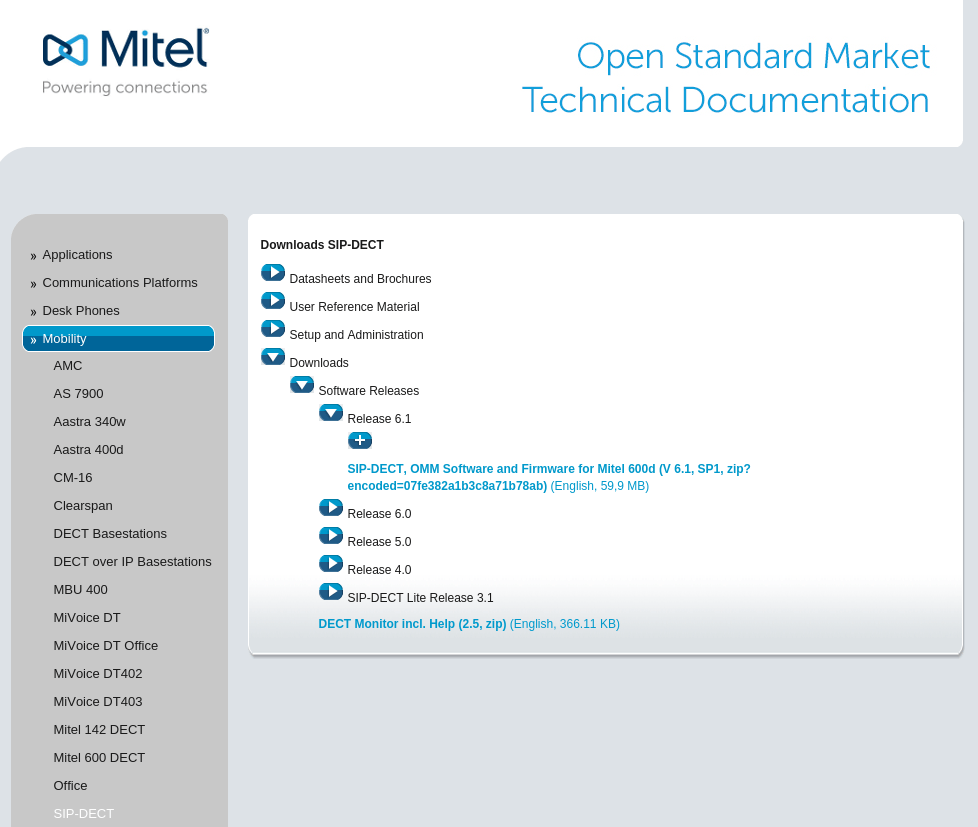The height and width of the screenshot is (827, 978).
Task: Navigate to DECT Basestations
Action: coord(110,534)
